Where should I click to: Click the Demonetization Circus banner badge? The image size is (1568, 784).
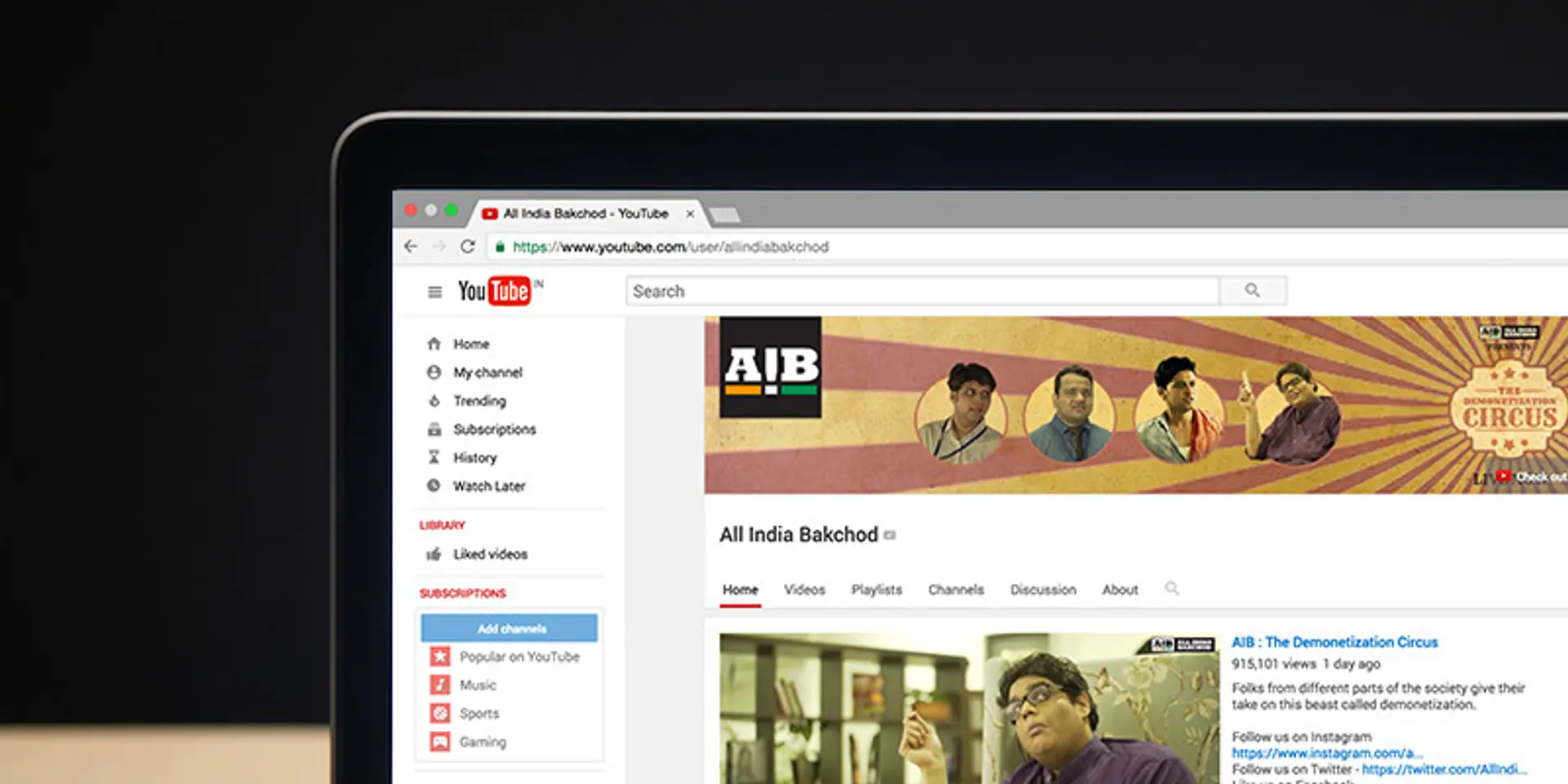(x=1509, y=408)
